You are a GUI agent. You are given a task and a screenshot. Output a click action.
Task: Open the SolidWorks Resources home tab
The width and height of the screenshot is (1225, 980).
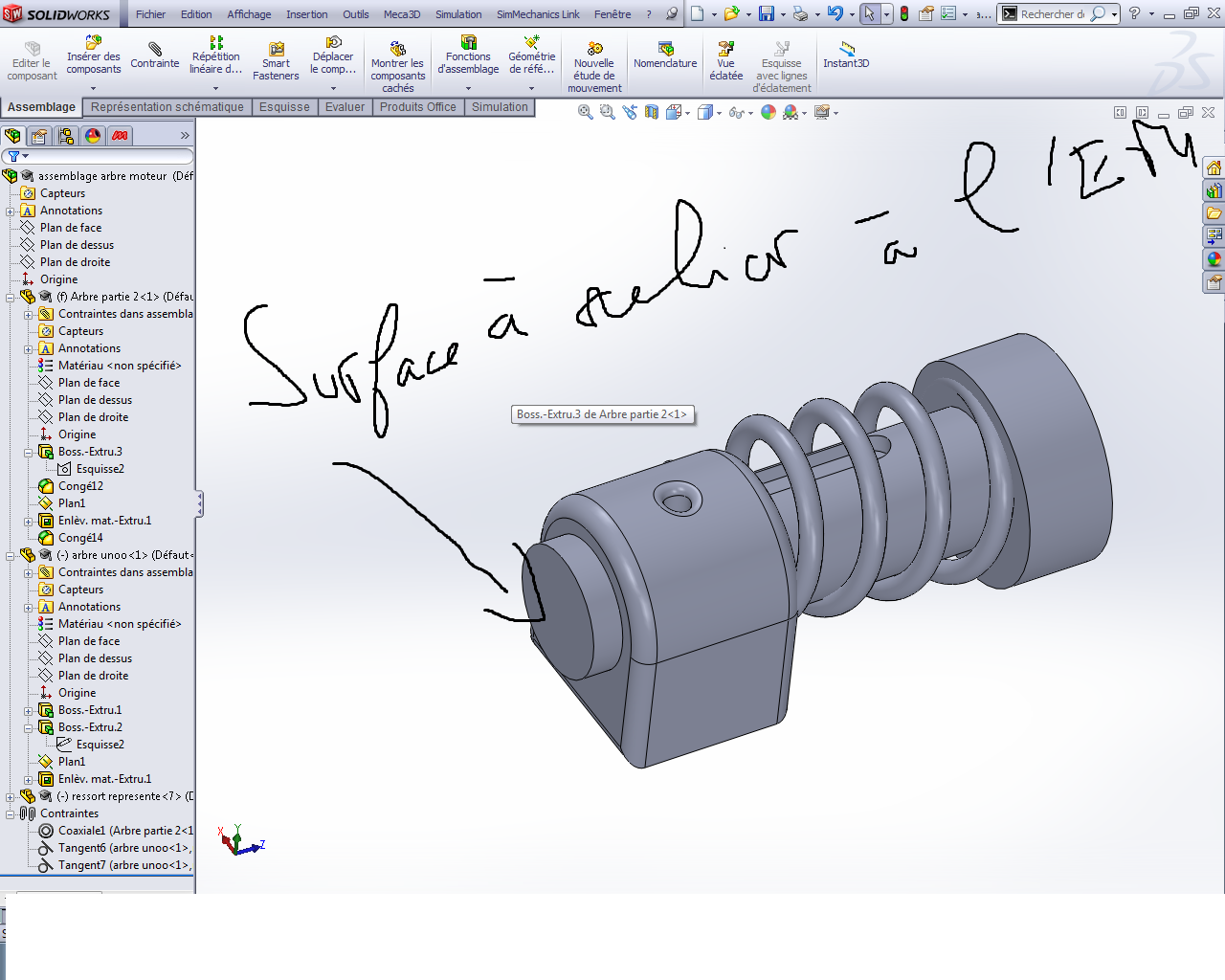[1214, 167]
